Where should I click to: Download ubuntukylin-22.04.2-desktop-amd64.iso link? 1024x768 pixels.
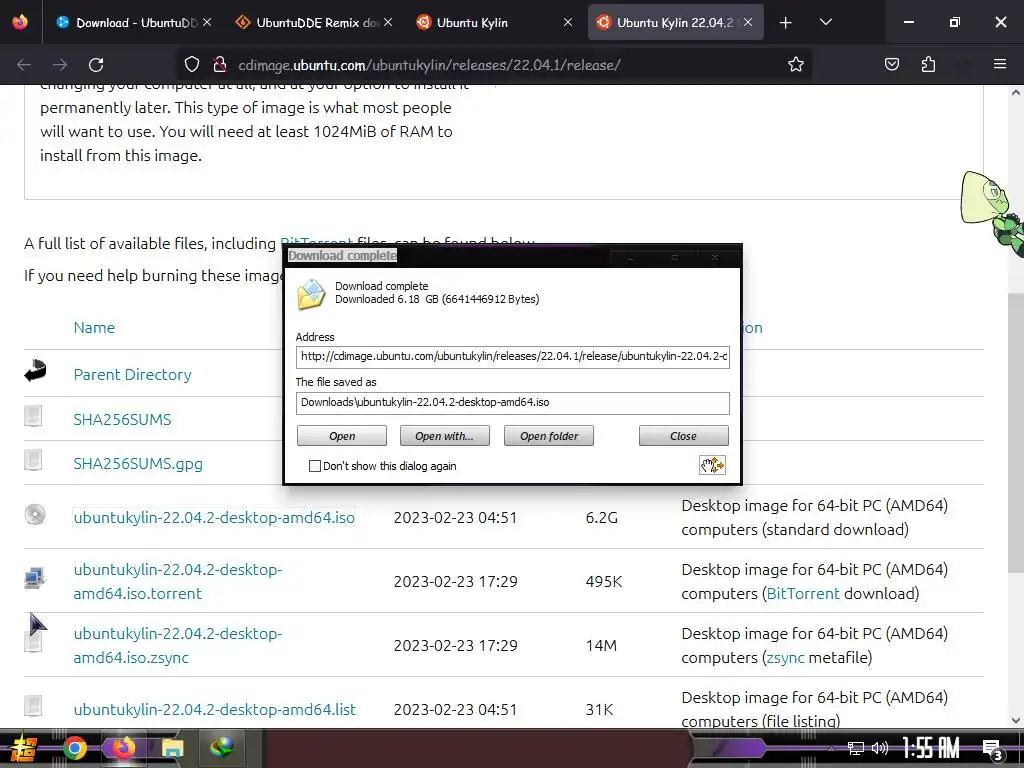[x=214, y=517]
